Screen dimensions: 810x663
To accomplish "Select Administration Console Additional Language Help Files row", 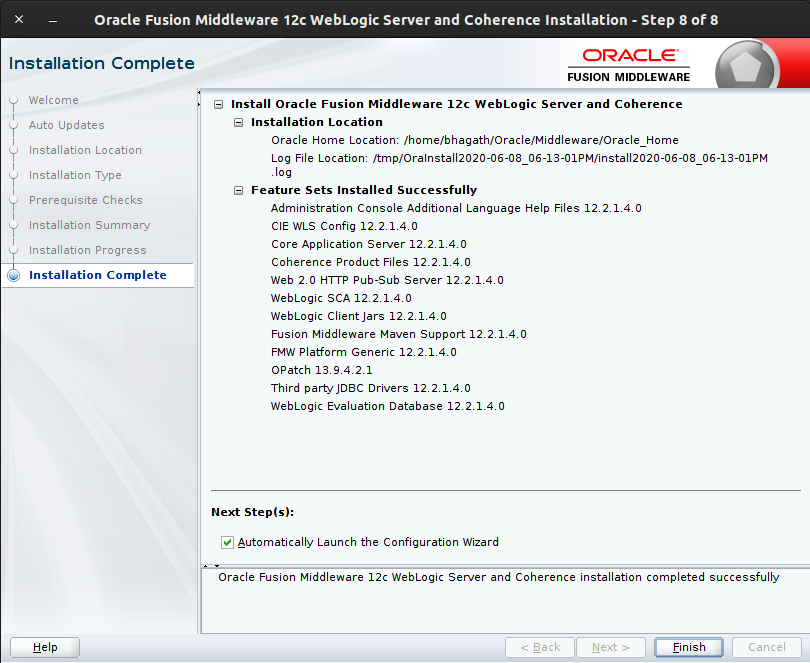I will [x=456, y=208].
